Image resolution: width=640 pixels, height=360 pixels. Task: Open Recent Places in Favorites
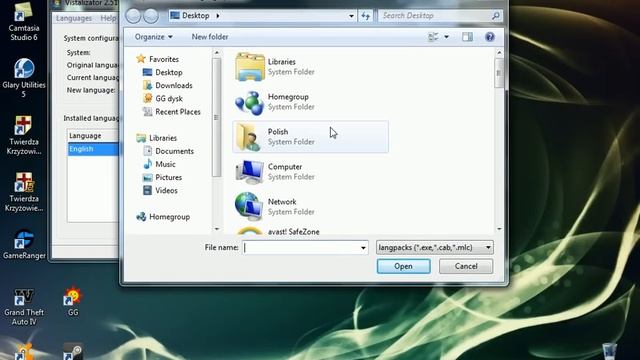coord(178,111)
